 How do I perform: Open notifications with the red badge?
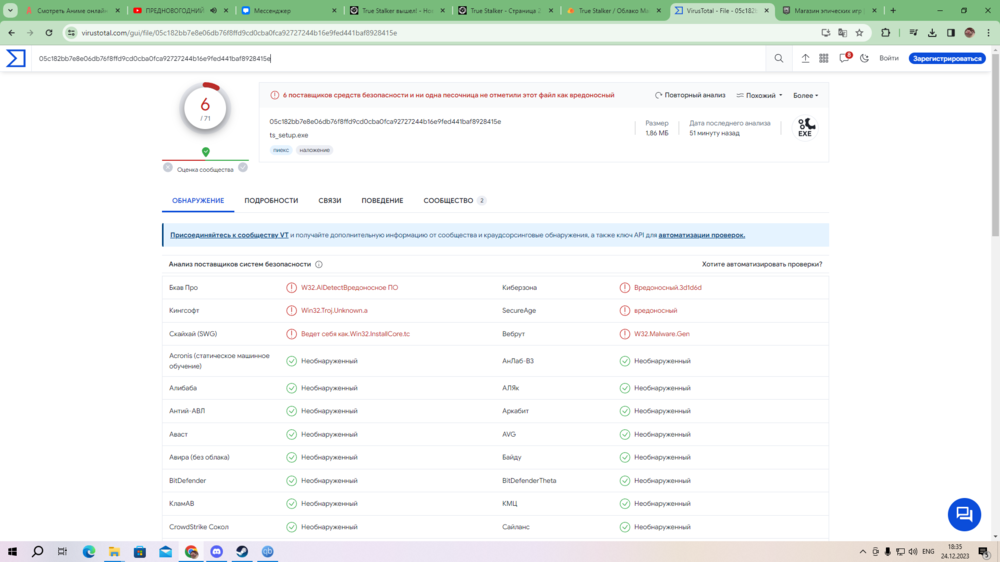pyautogui.click(x=844, y=58)
